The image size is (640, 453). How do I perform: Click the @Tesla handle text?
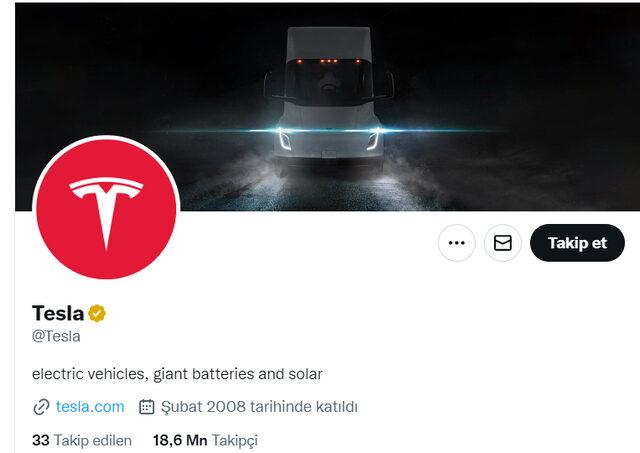(56, 336)
